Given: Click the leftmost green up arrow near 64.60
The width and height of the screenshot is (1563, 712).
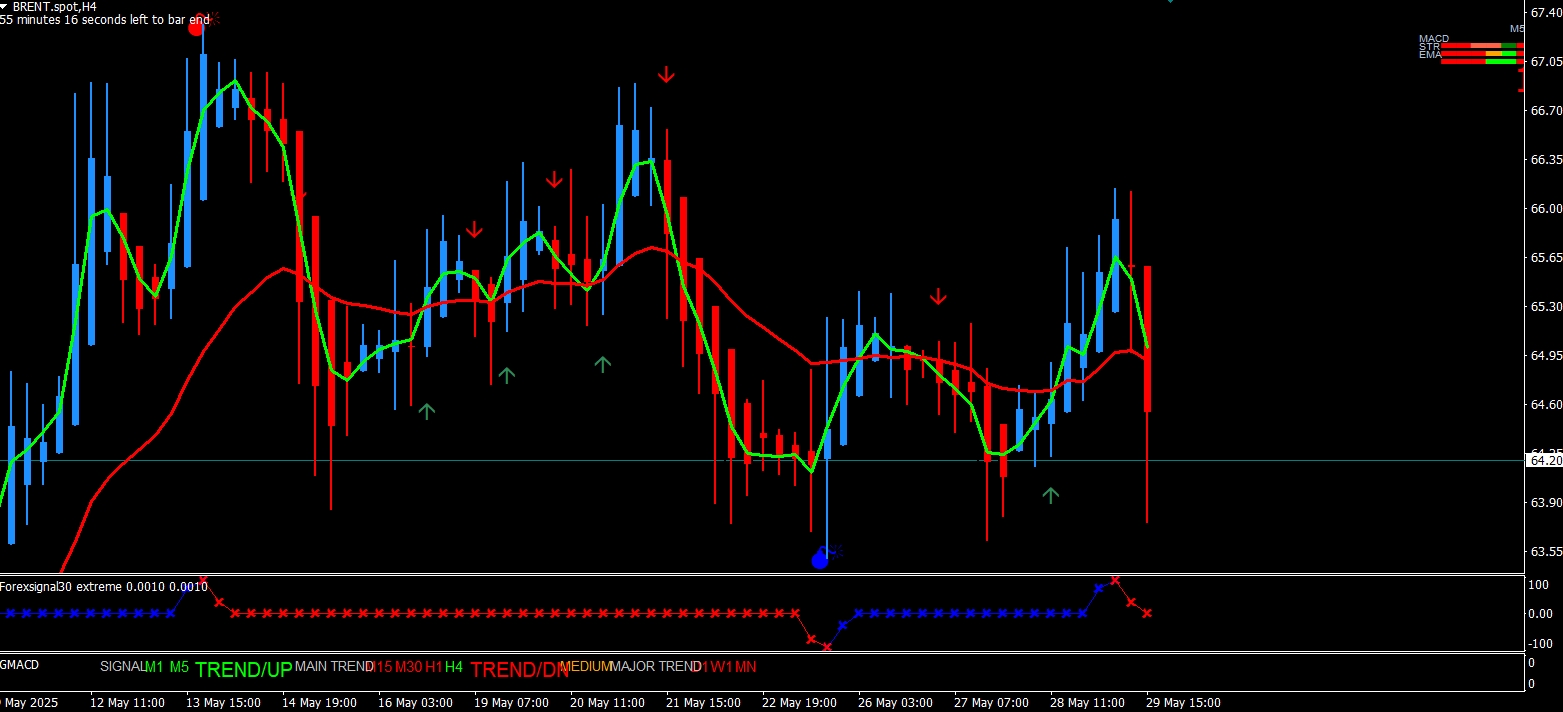Looking at the screenshot, I should (427, 410).
